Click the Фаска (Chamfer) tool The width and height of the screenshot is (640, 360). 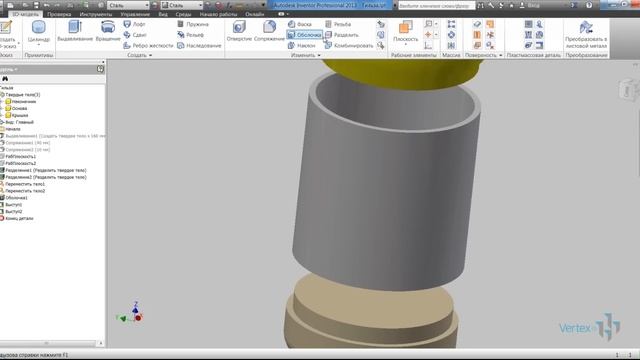tap(300, 24)
